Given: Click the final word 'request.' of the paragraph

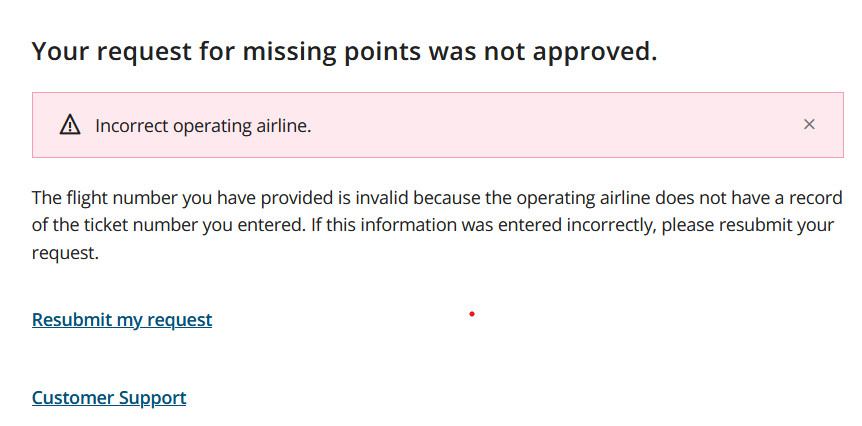Looking at the screenshot, I should coord(65,254).
